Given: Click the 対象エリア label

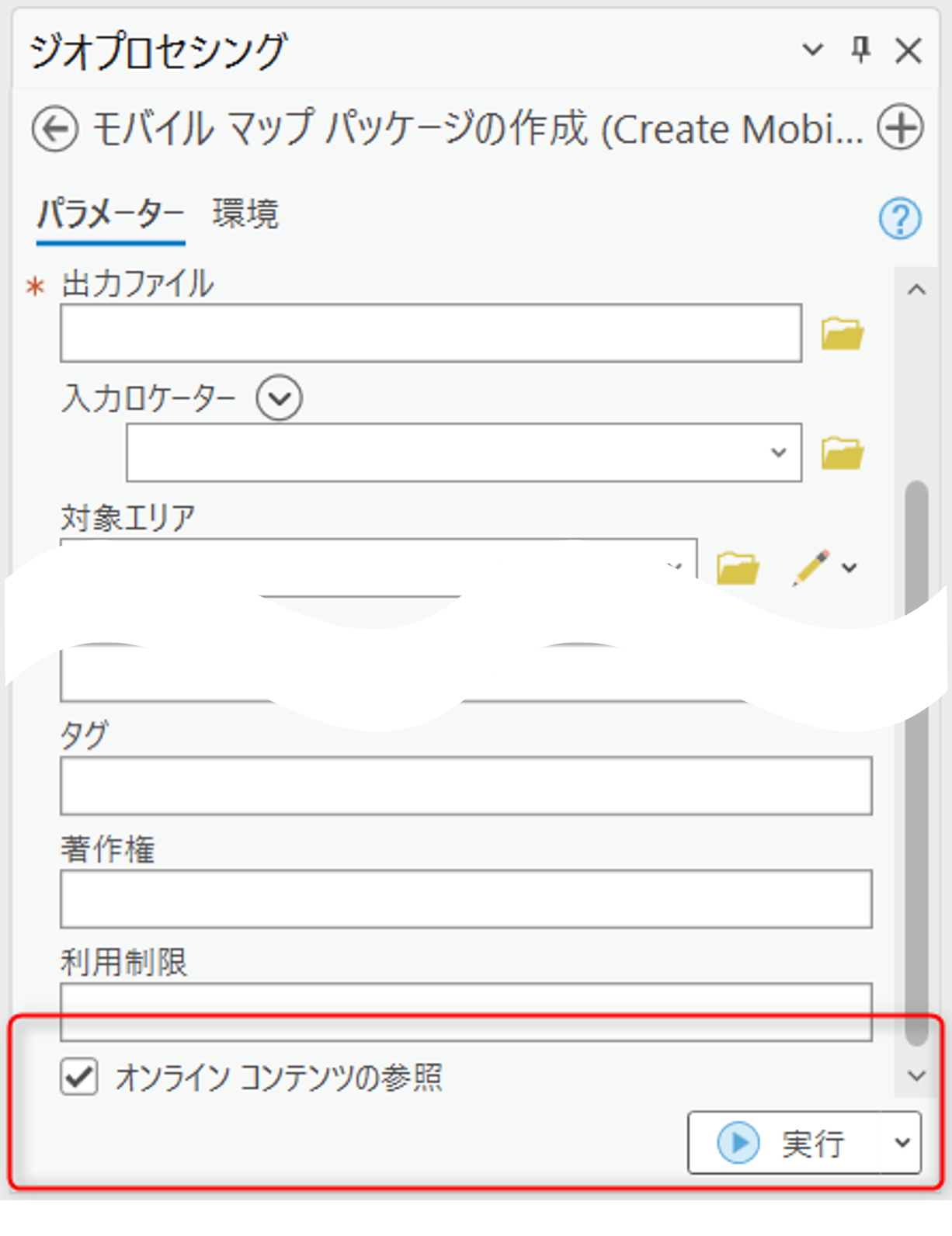Looking at the screenshot, I should tap(128, 518).
